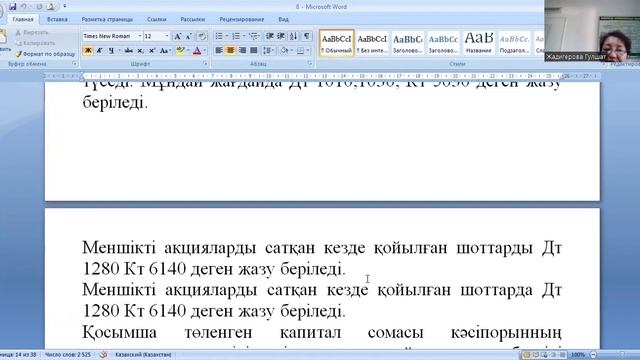This screenshot has width=640, height=360.
Task: Zoom out with minus button
Action: (593, 355)
